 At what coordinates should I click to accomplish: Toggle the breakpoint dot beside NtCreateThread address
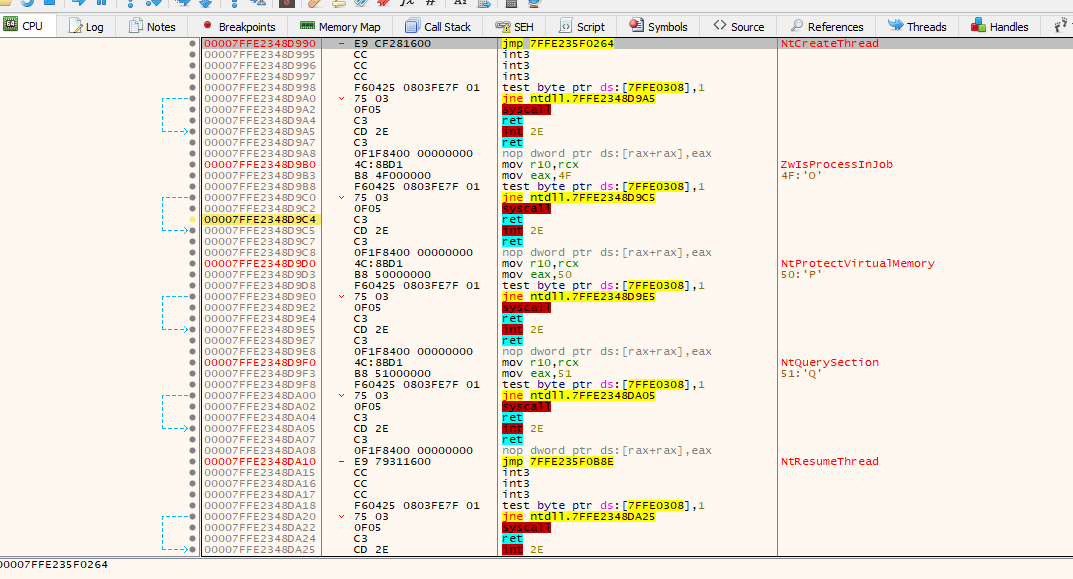[189, 44]
